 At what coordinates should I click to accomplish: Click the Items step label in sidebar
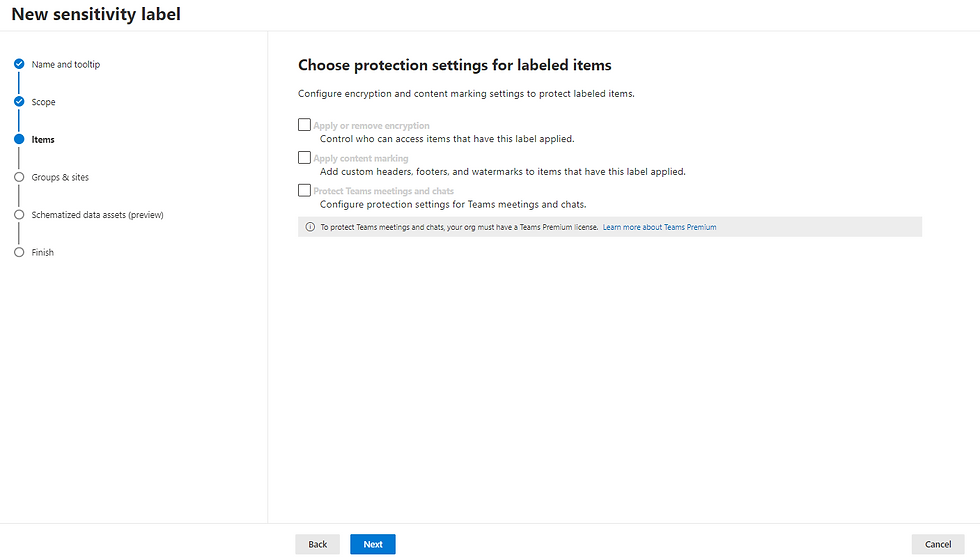pyautogui.click(x=43, y=139)
